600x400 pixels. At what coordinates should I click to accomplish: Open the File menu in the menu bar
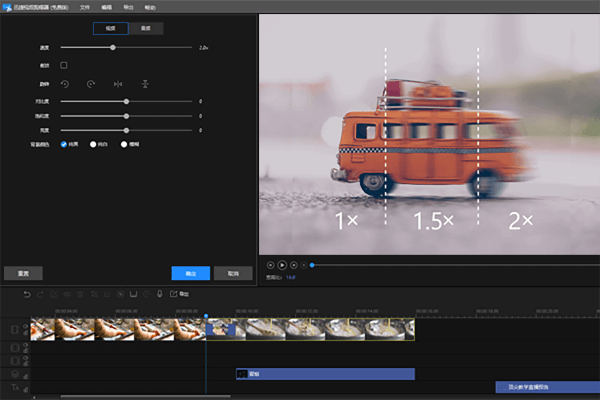pos(85,6)
